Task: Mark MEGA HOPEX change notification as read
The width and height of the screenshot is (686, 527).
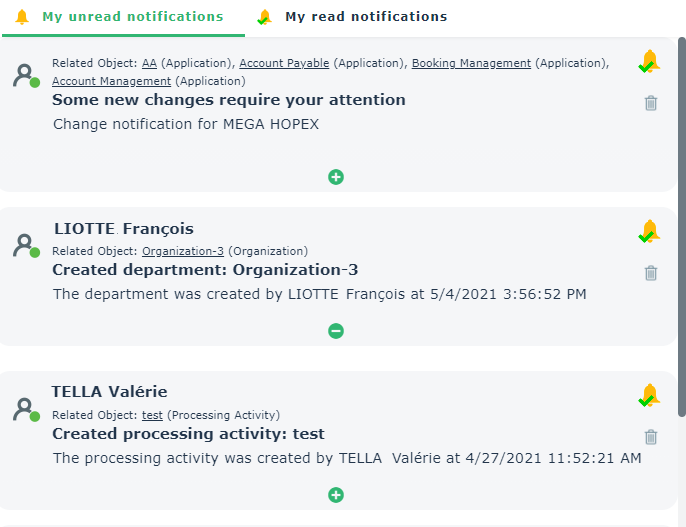Action: 650,62
